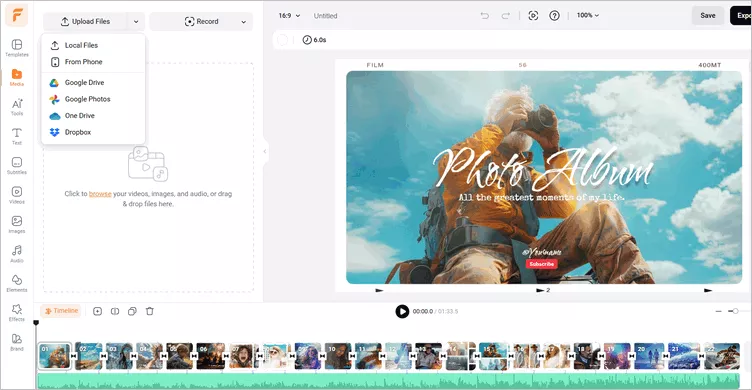This screenshot has height=390, width=752.
Task: Select scene 10 thumbnail in timeline
Action: (338, 356)
